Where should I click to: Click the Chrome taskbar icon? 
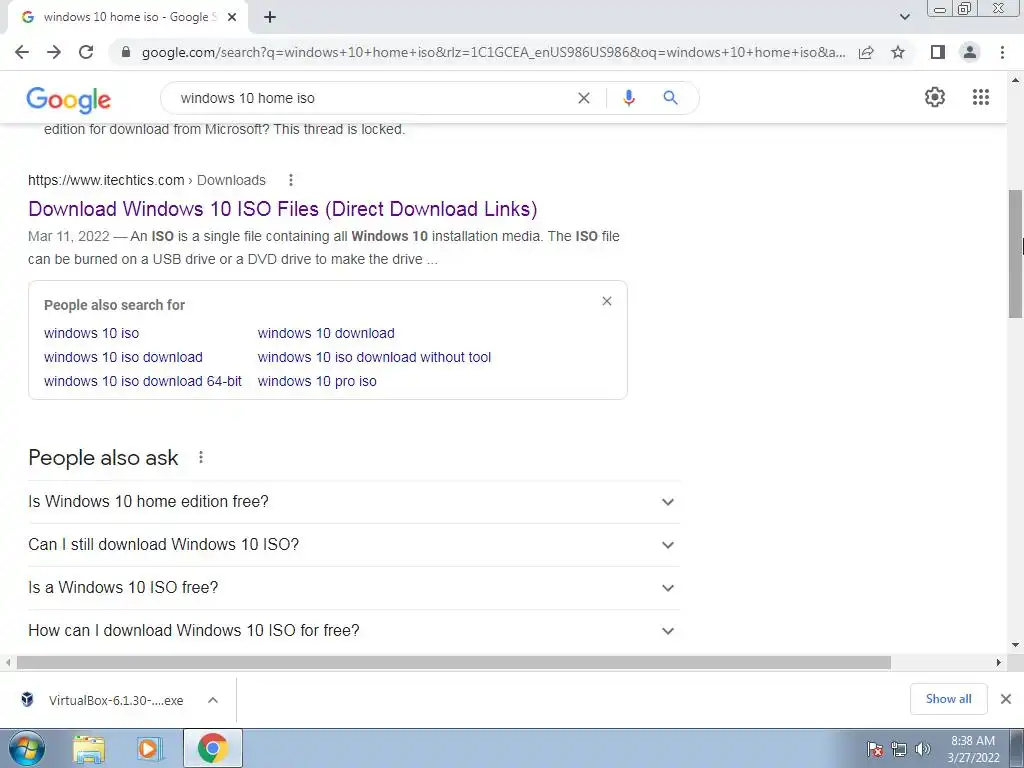[x=213, y=748]
